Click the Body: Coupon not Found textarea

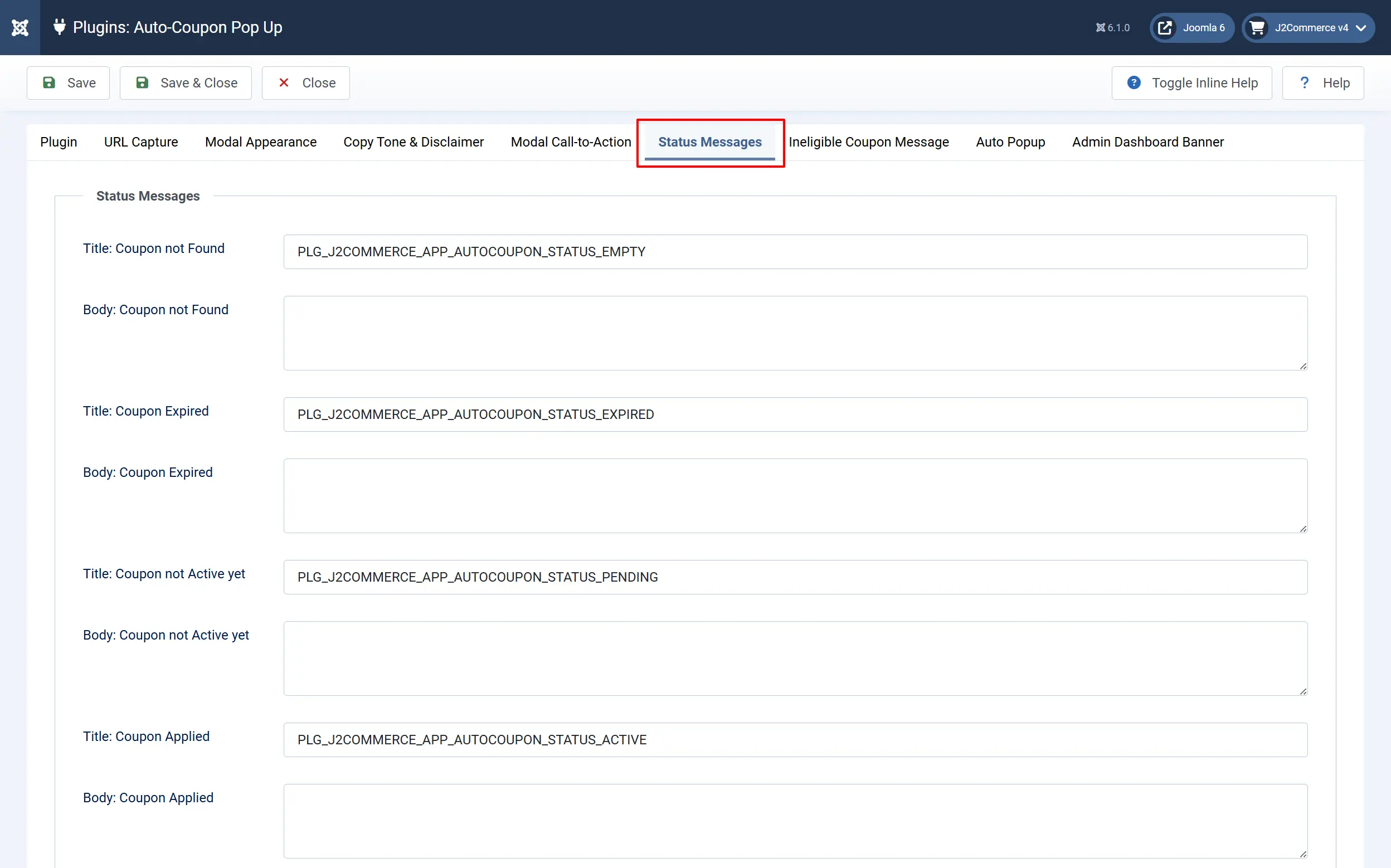(x=796, y=333)
